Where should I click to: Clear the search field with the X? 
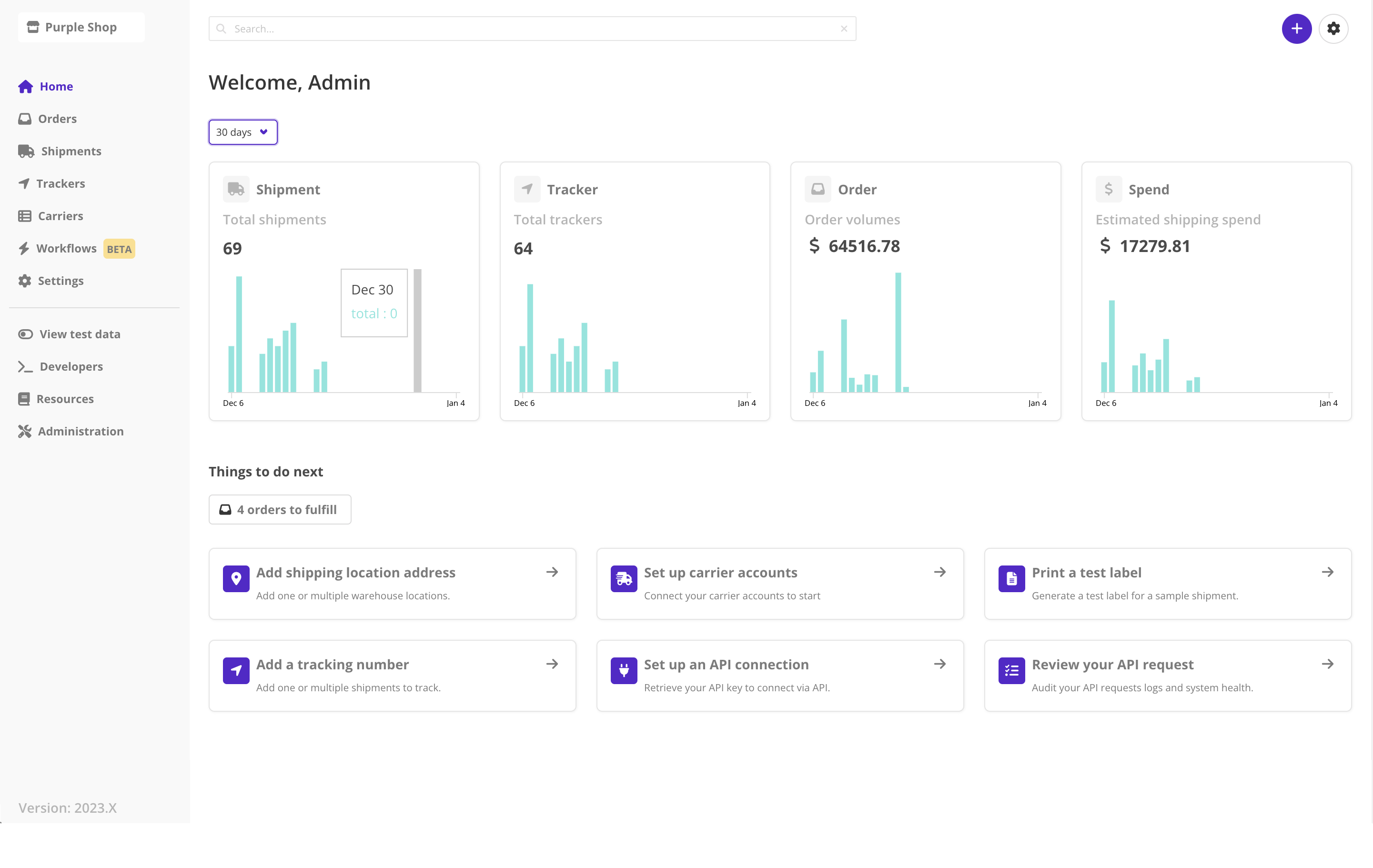(844, 29)
